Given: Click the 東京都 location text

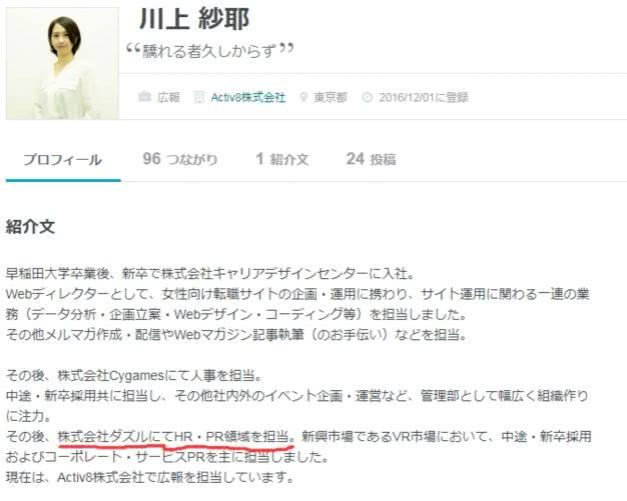Looking at the screenshot, I should (330, 97).
